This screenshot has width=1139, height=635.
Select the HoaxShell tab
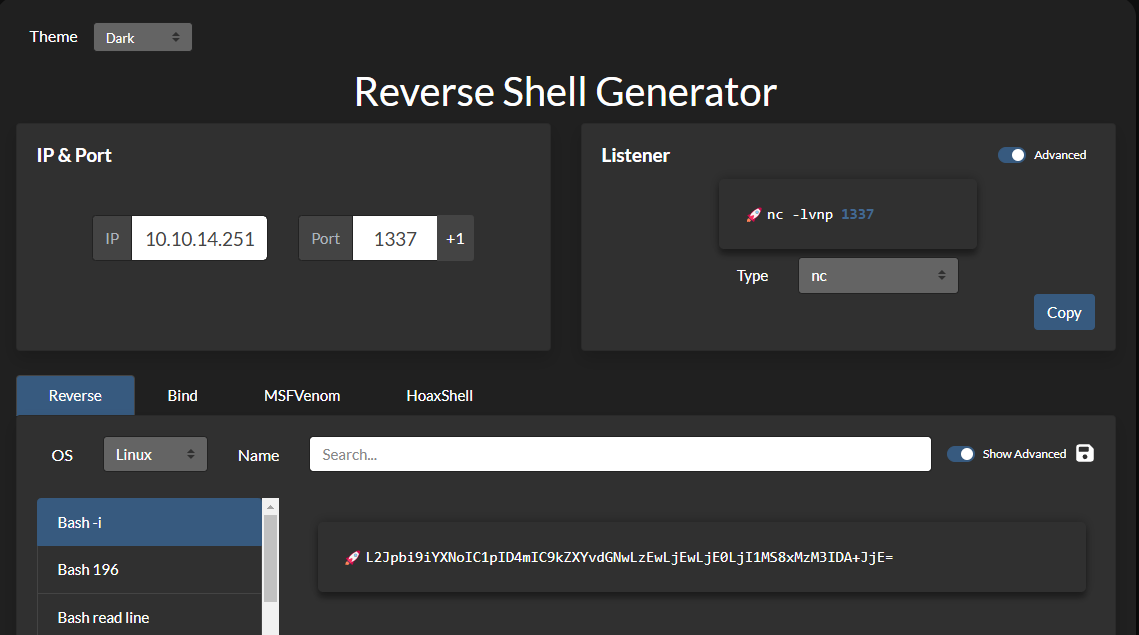point(439,396)
